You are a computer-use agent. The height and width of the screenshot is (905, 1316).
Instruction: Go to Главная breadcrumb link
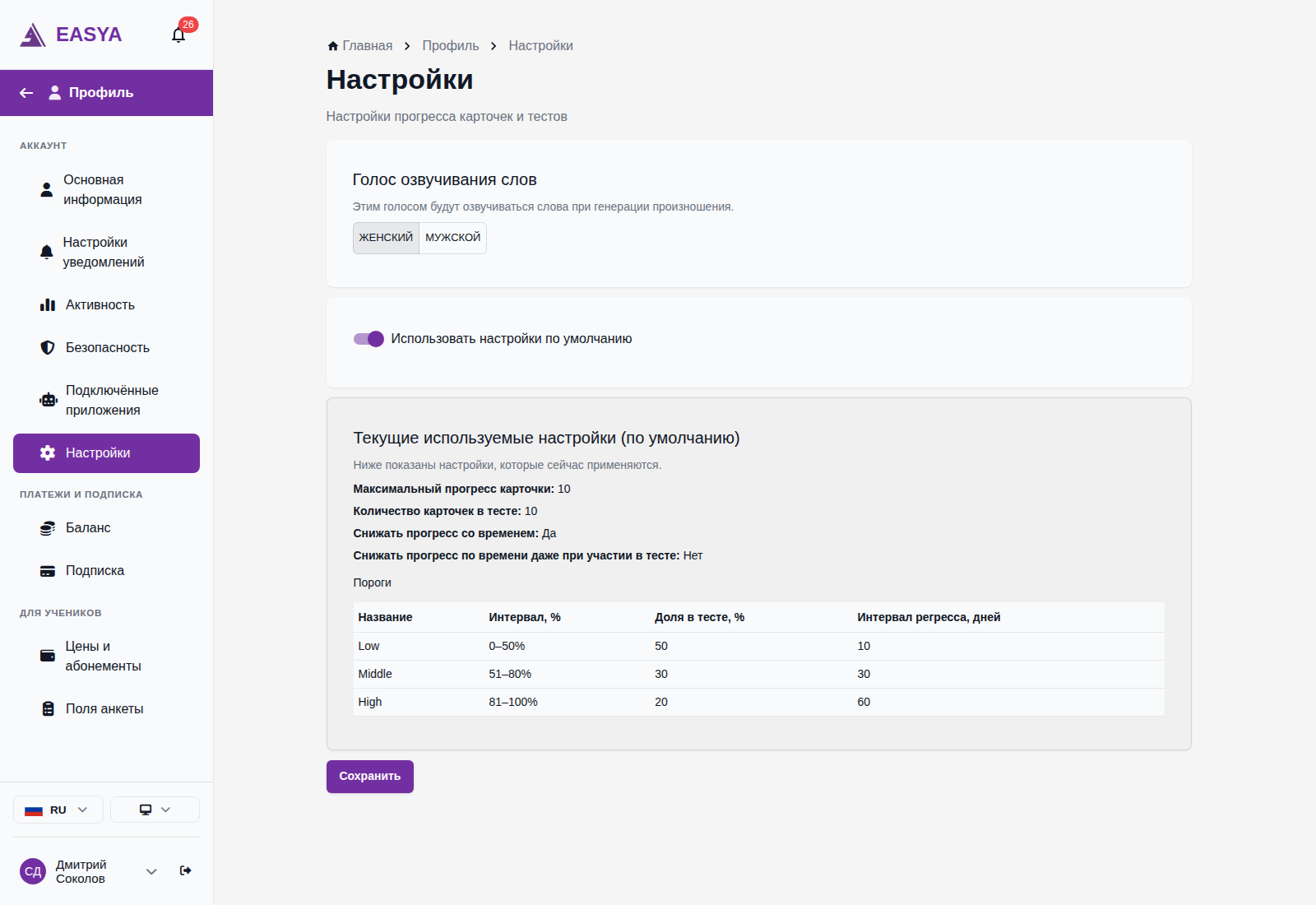368,46
